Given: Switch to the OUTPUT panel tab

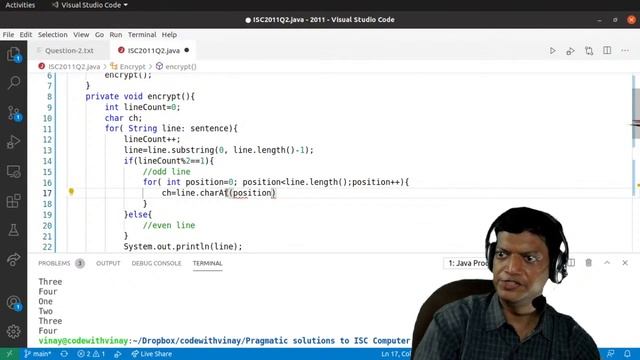Looking at the screenshot, I should (108, 263).
